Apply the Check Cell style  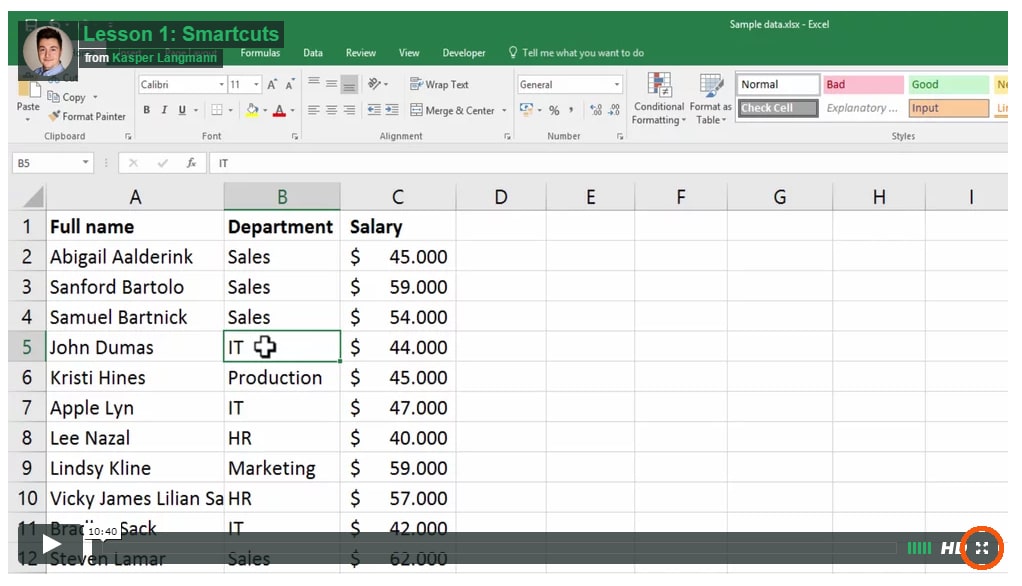[778, 108]
